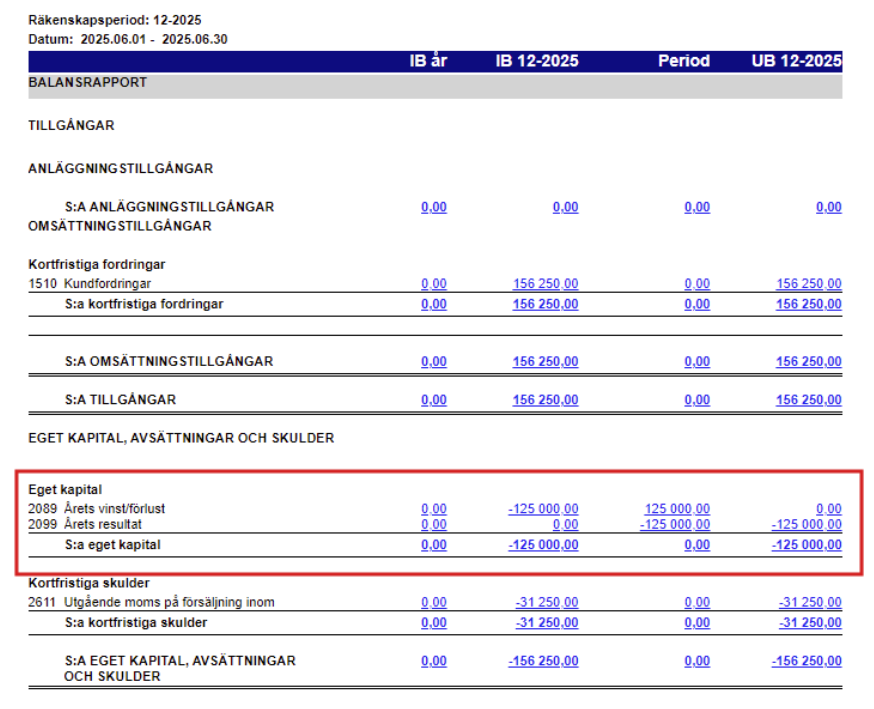Click Kundfordringar UB 12-2025 amount

(808, 284)
